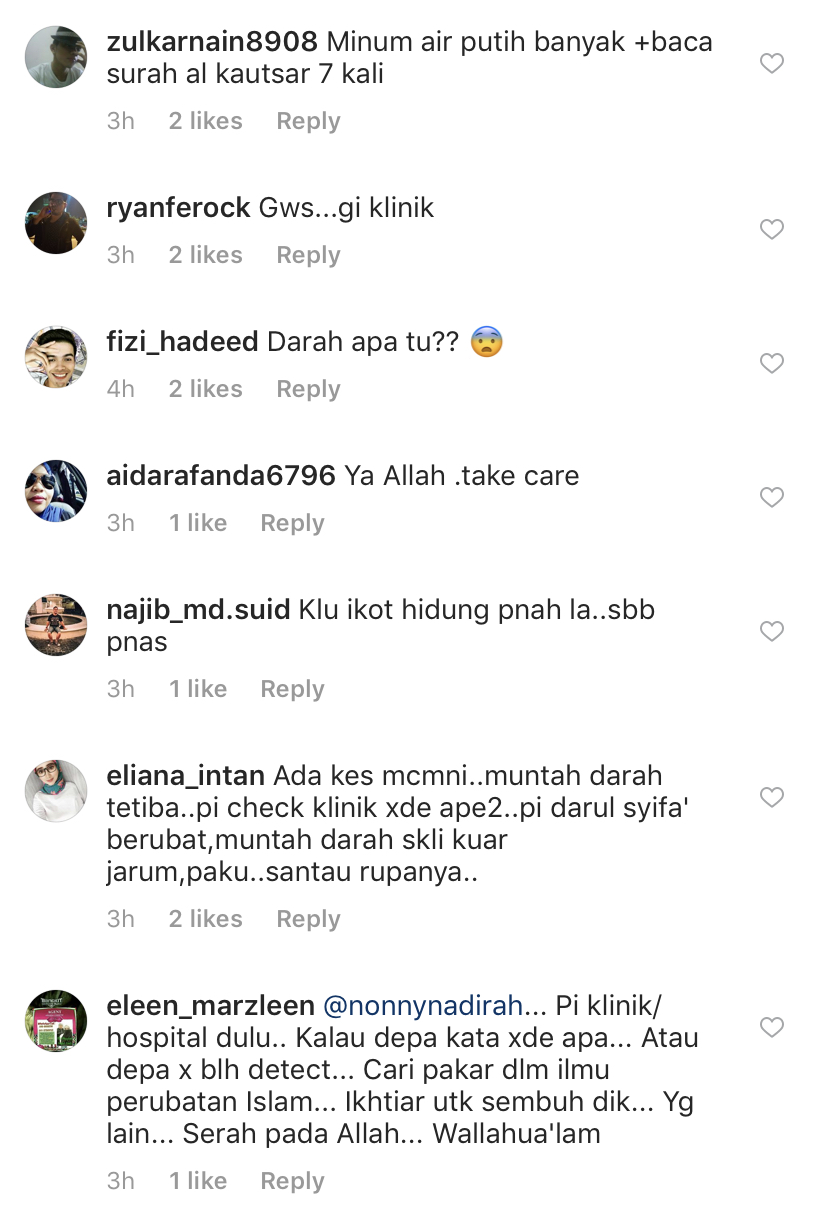Open najib_md.suid's username link

(198, 609)
